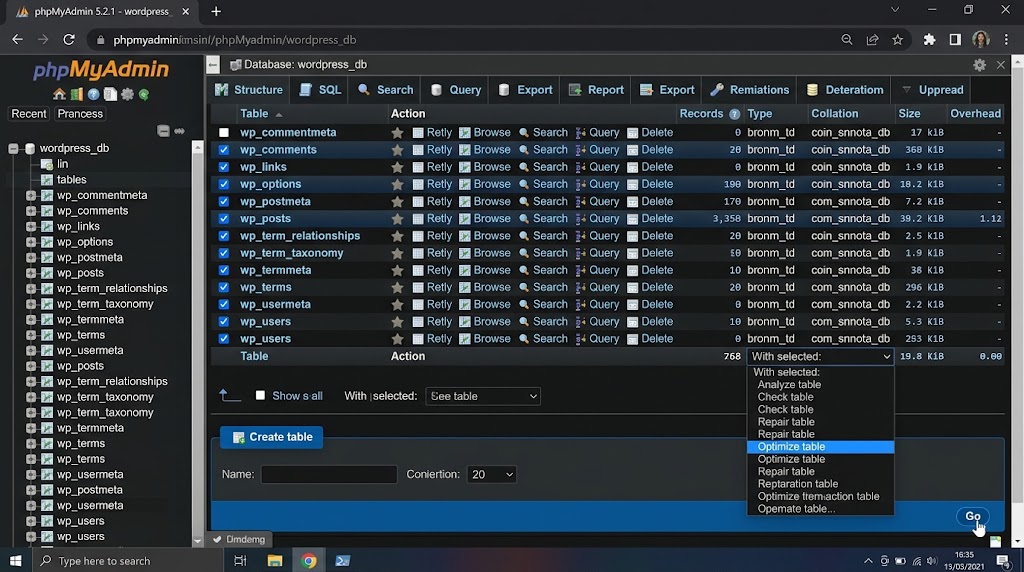
Task: Toggle the Show all checkbox
Action: click(x=260, y=396)
